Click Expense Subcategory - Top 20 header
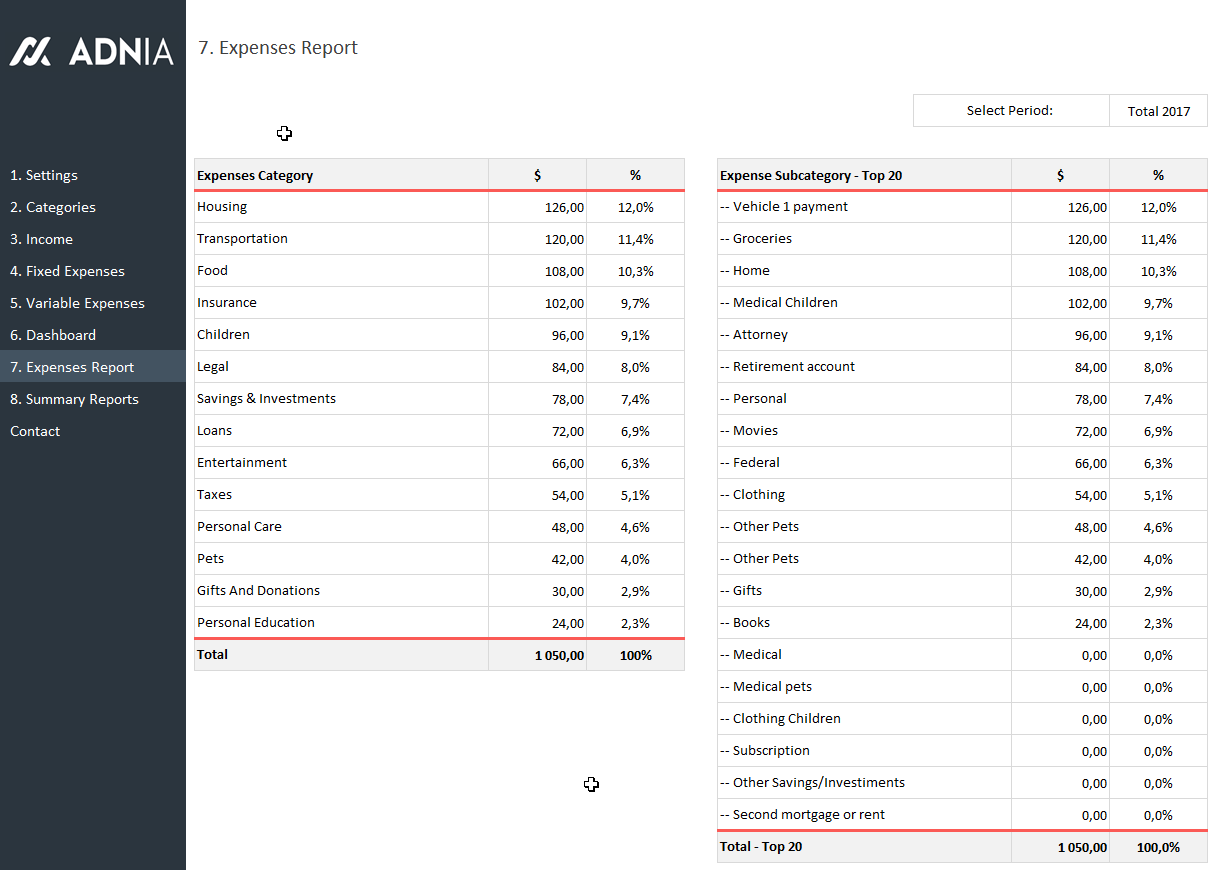This screenshot has height=871, width=1215. coord(811,175)
